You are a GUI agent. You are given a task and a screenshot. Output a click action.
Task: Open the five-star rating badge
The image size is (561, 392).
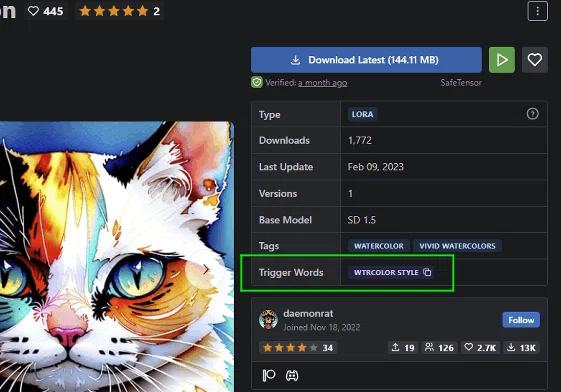119,11
